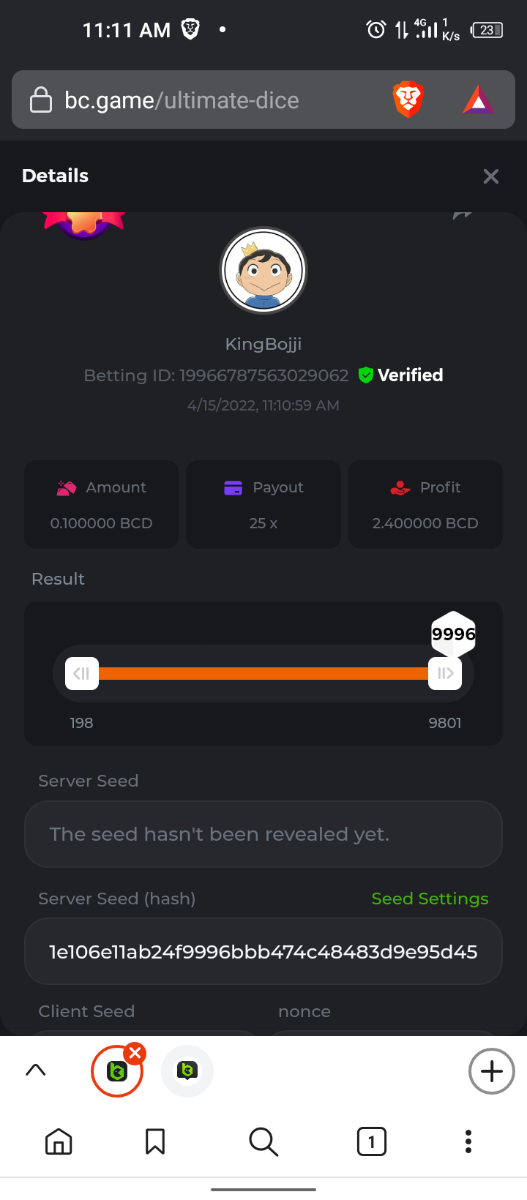Tap the Server Seed hash field
527x1200 pixels.
[263, 951]
